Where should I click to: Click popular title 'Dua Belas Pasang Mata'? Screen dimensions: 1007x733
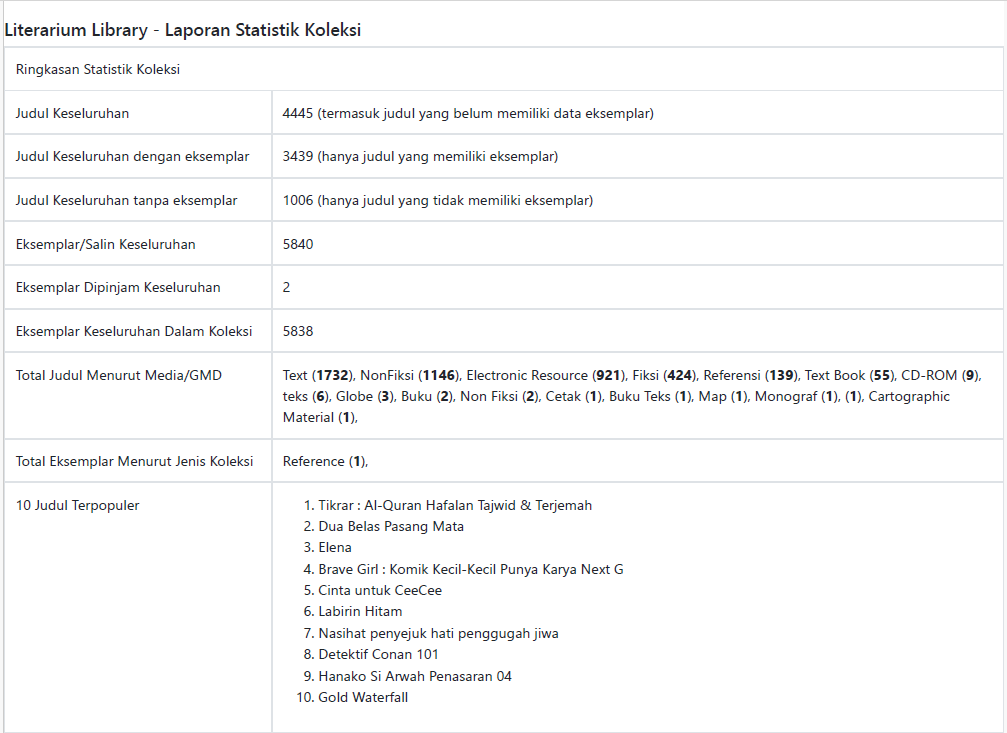click(391, 526)
